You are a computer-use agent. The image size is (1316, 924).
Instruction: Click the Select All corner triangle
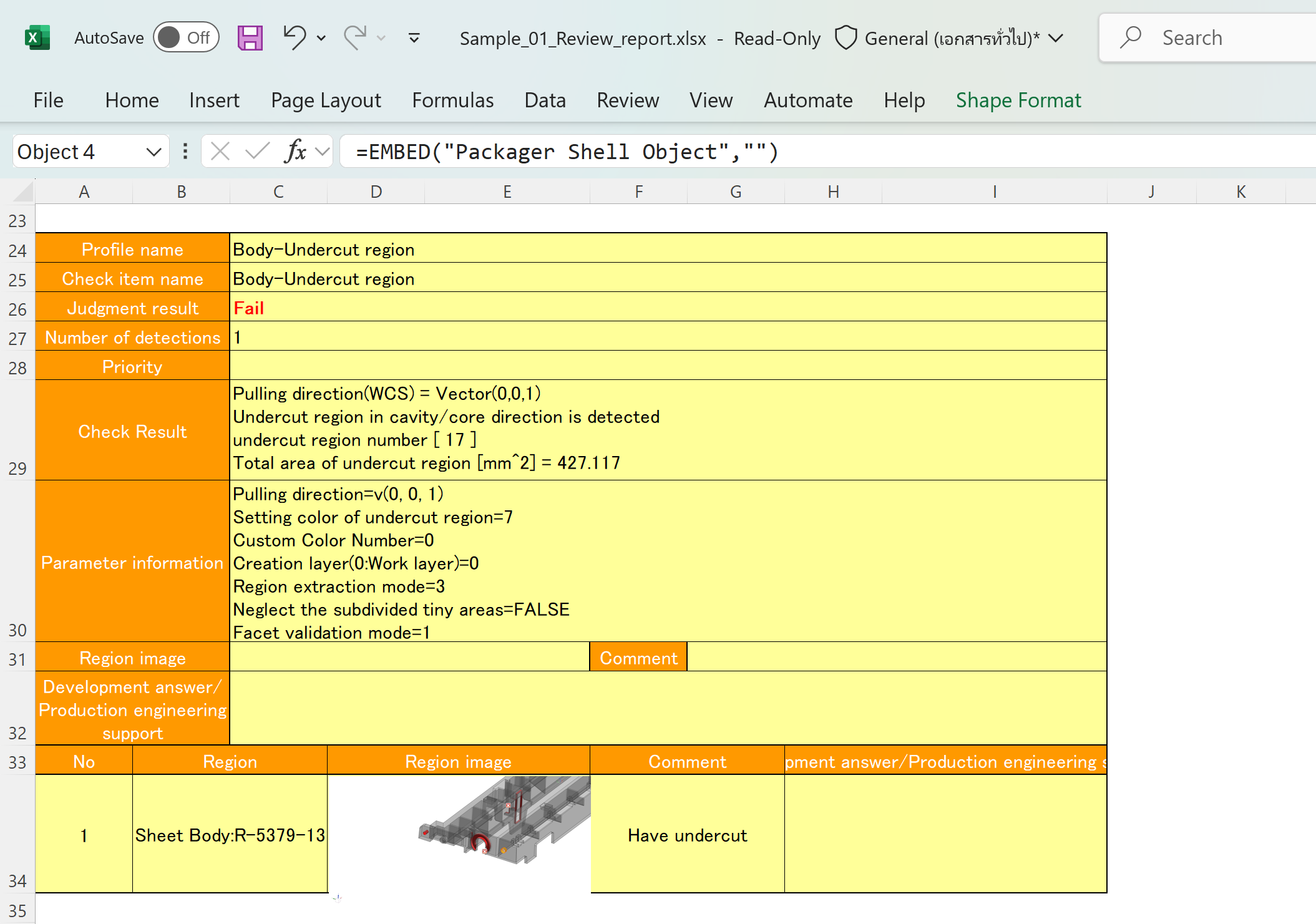tap(23, 192)
